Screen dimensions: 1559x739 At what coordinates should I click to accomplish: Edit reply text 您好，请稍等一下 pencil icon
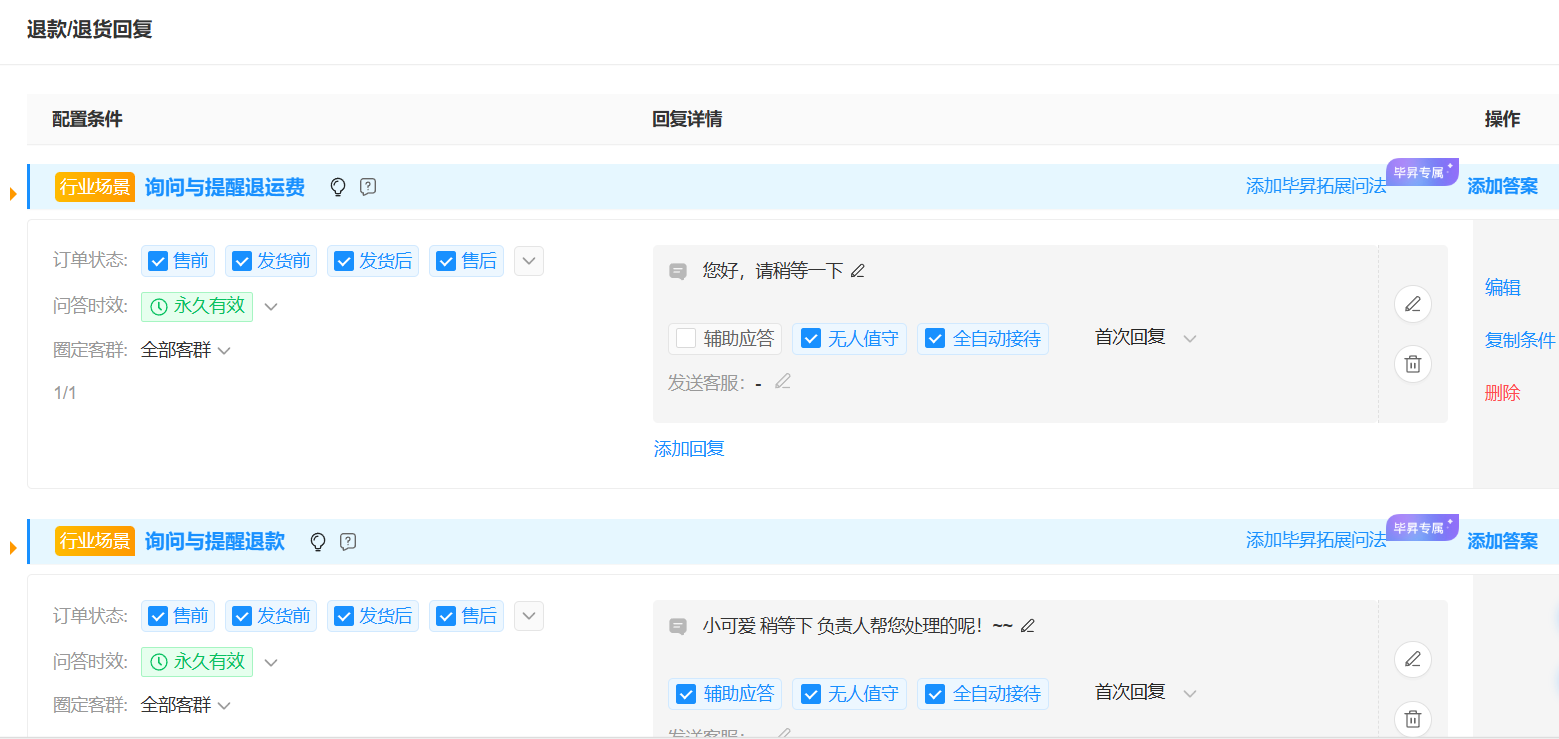pos(857,271)
